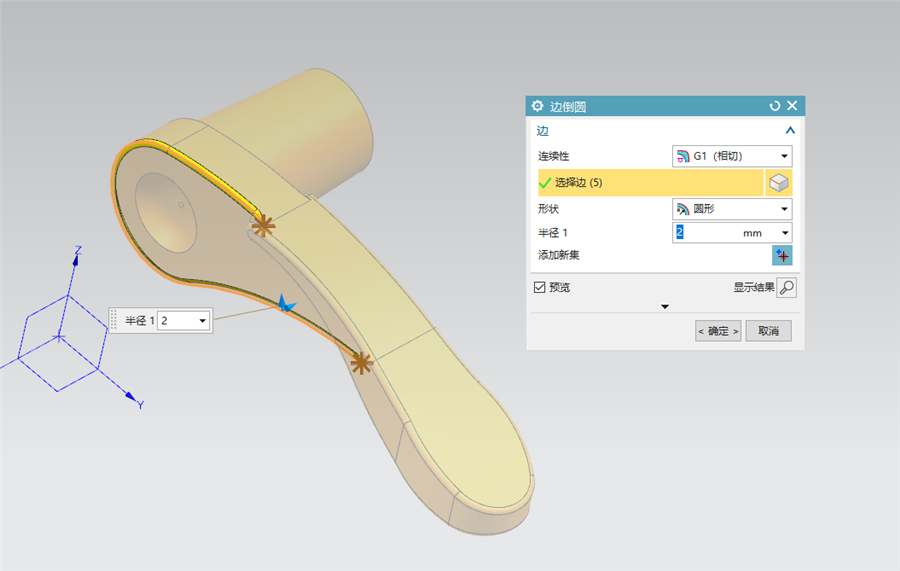Image resolution: width=900 pixels, height=571 pixels.
Task: Open the 连续性 G1 (相切) dropdown
Action: [x=732, y=156]
